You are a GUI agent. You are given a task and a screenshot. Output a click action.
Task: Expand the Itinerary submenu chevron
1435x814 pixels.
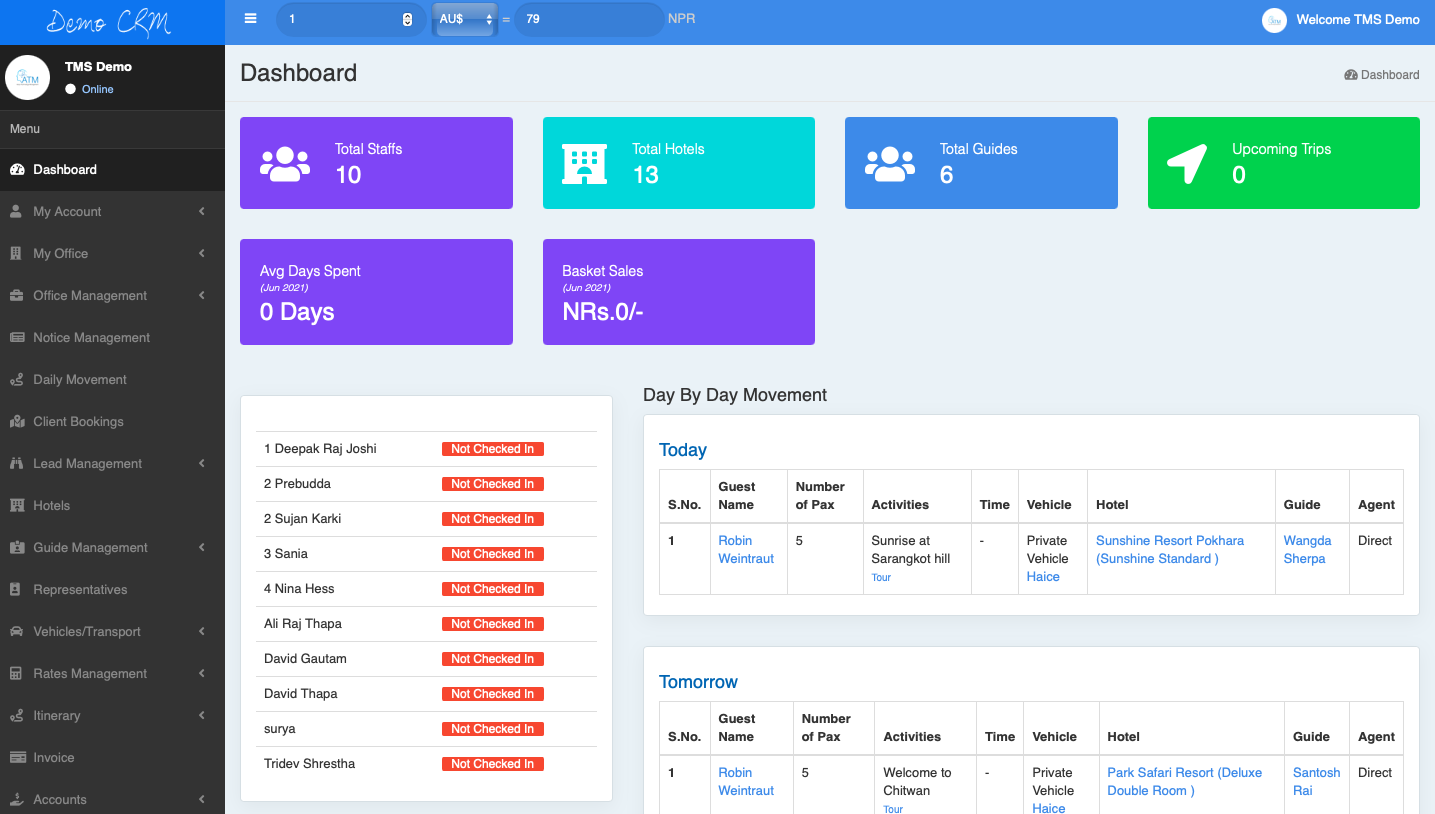point(202,716)
